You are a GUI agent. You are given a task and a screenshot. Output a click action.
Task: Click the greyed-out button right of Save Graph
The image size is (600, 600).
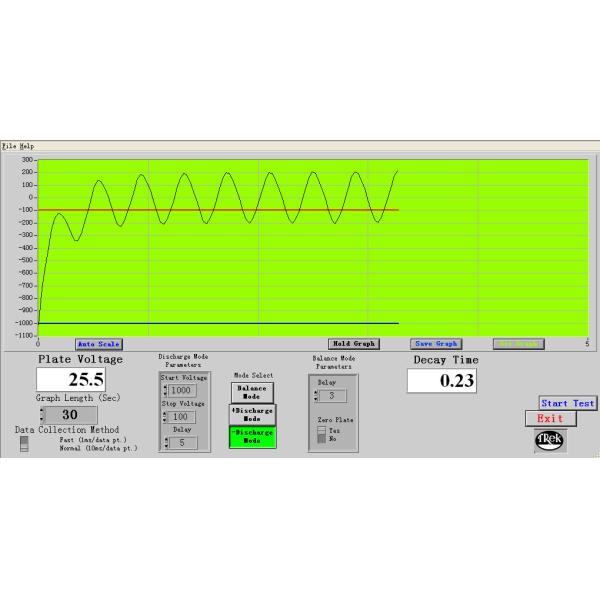pos(519,344)
